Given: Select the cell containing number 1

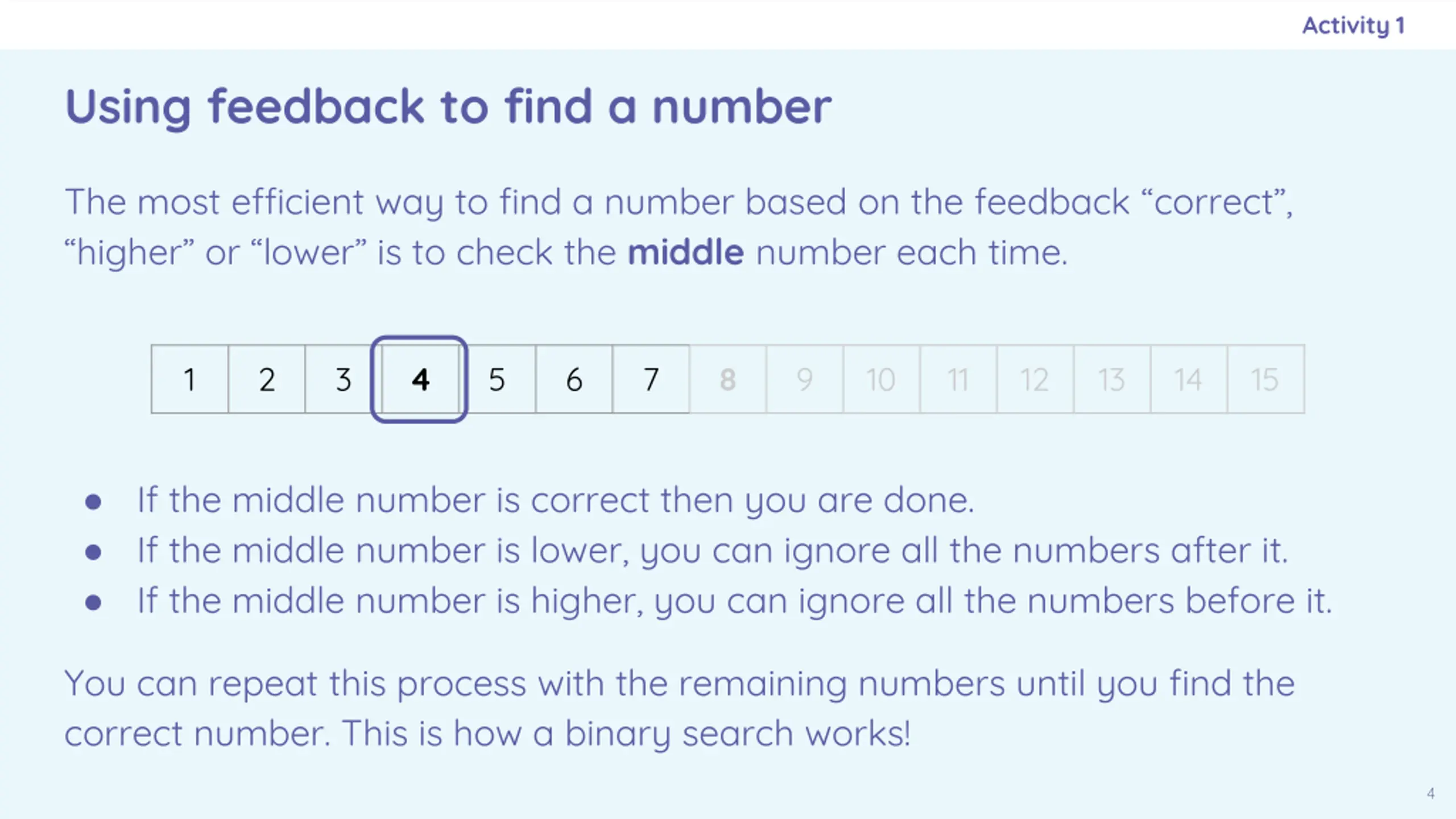Looking at the screenshot, I should [x=190, y=379].
